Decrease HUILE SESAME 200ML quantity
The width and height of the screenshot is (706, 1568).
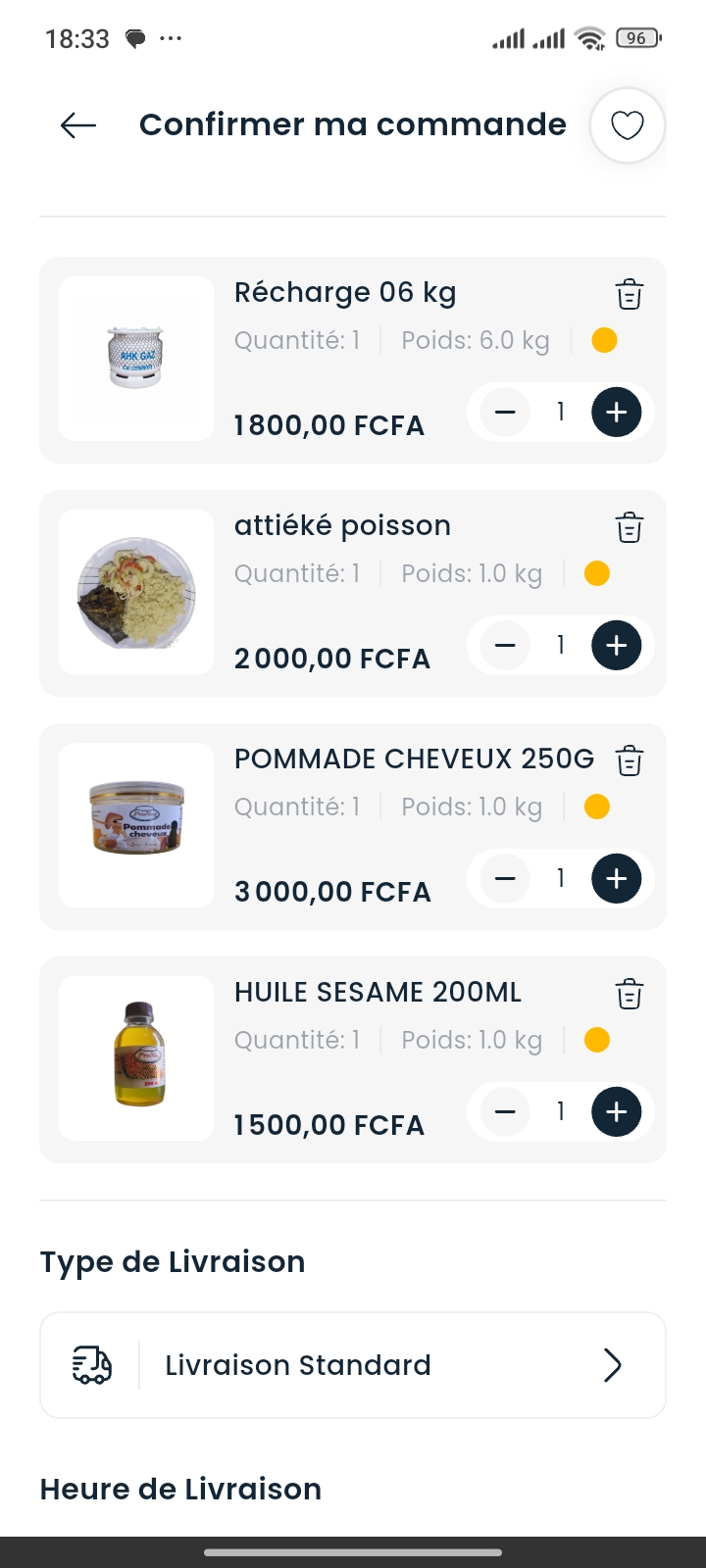(505, 1112)
